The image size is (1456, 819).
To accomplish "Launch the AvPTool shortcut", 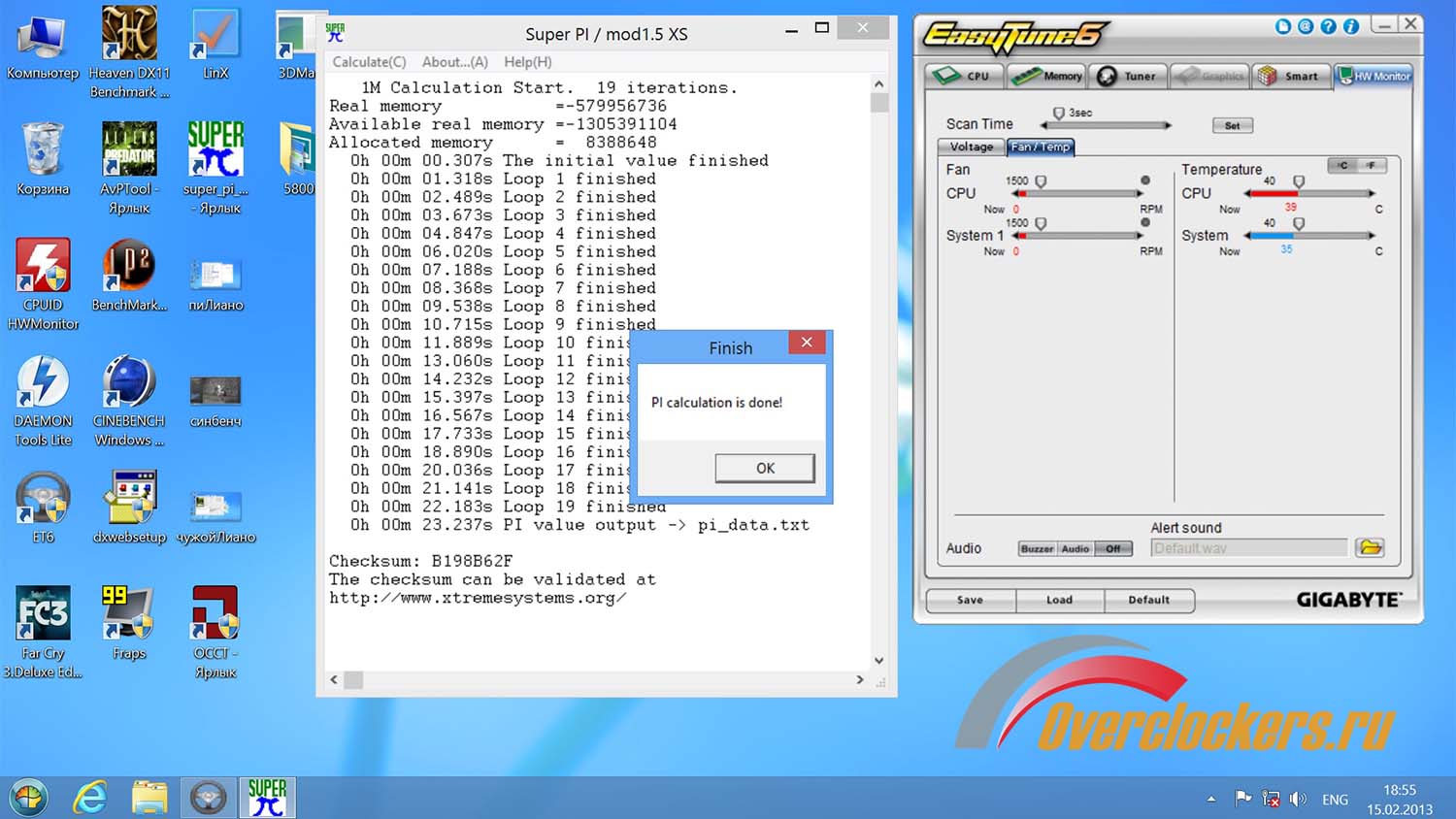I will (129, 168).
